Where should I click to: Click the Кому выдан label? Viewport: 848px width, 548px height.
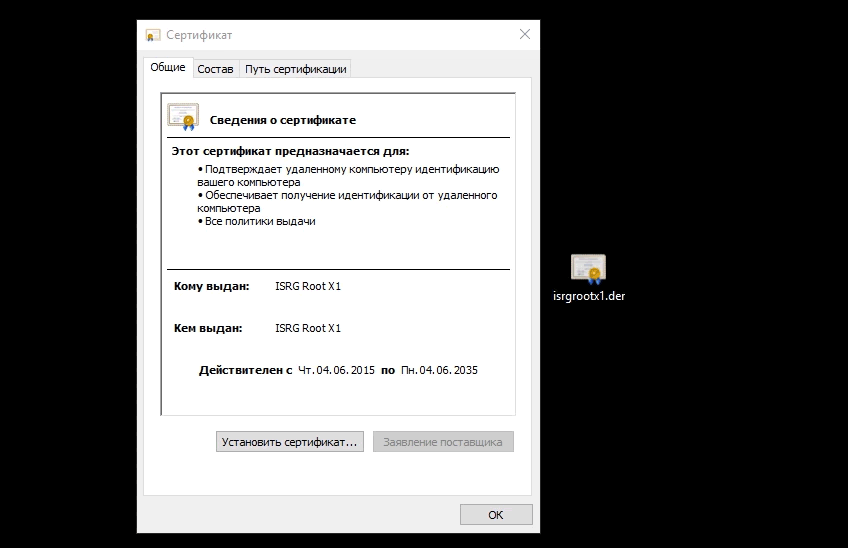pos(211,286)
